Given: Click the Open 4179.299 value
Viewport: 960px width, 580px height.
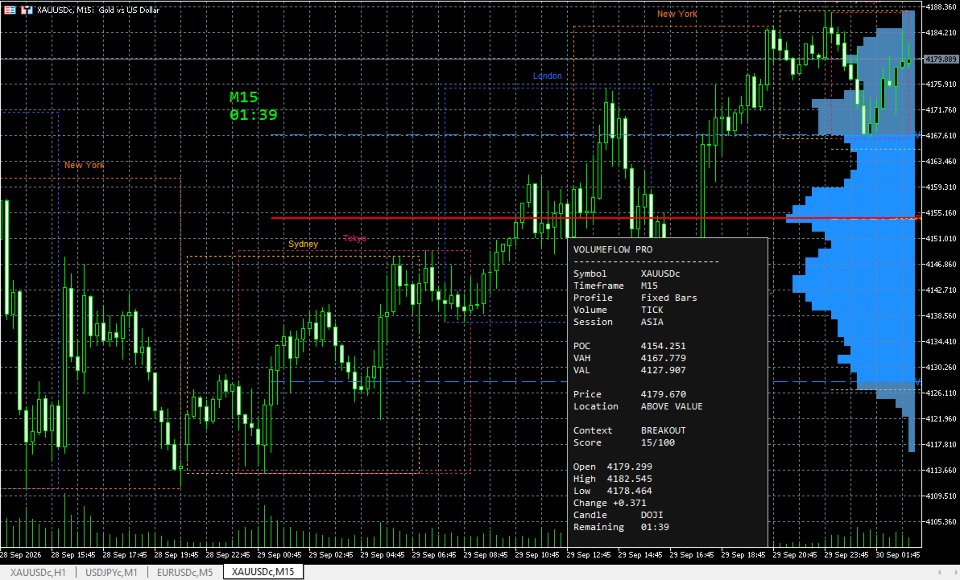Looking at the screenshot, I should tap(629, 467).
